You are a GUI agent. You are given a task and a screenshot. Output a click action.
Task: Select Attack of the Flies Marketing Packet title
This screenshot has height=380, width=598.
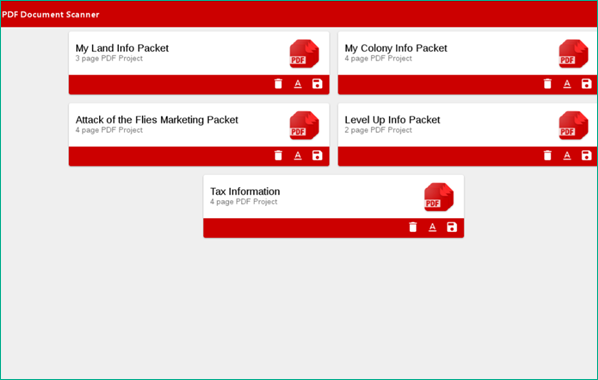tap(157, 120)
